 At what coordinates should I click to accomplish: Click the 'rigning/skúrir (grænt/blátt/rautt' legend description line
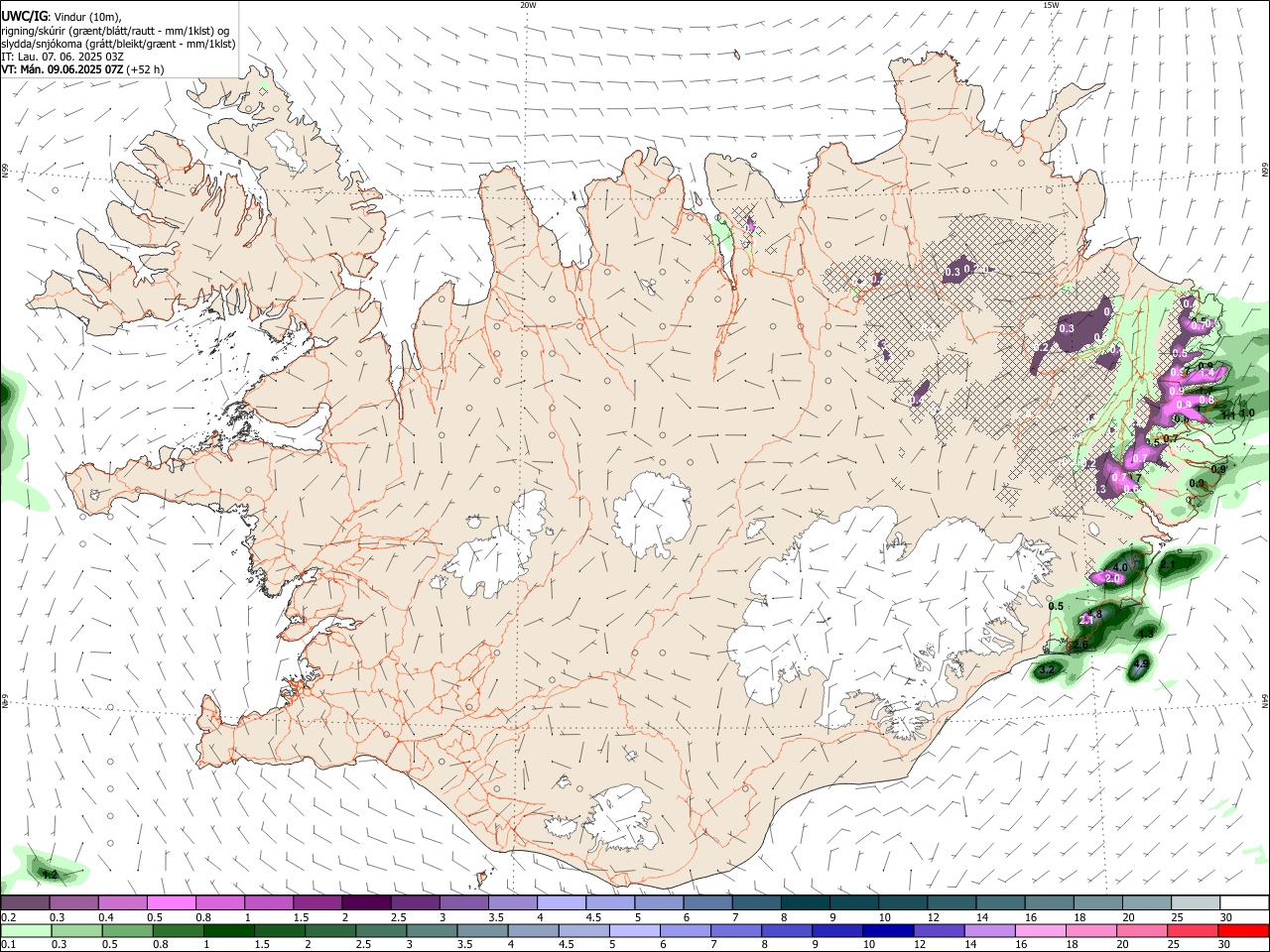[x=115, y=30]
